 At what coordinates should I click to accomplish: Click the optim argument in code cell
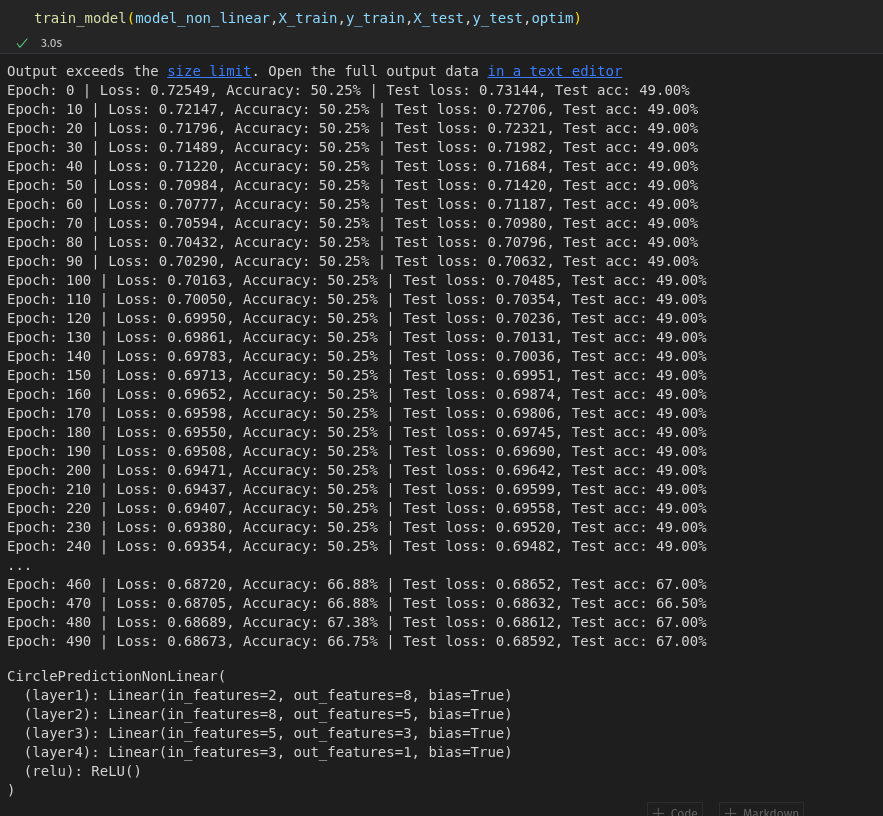click(x=552, y=18)
